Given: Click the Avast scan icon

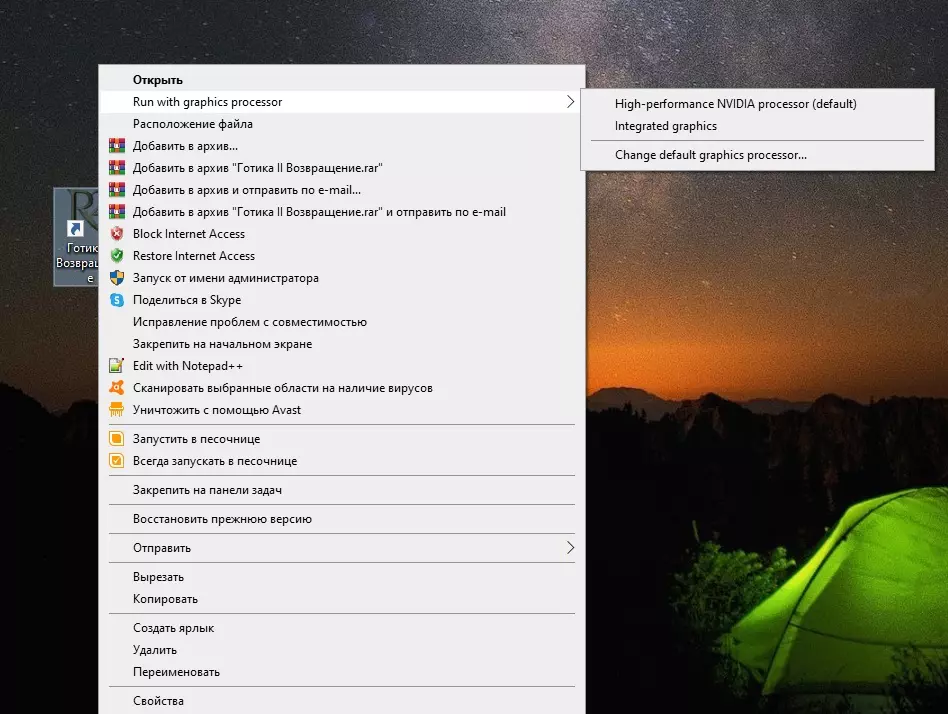Looking at the screenshot, I should coord(117,388).
